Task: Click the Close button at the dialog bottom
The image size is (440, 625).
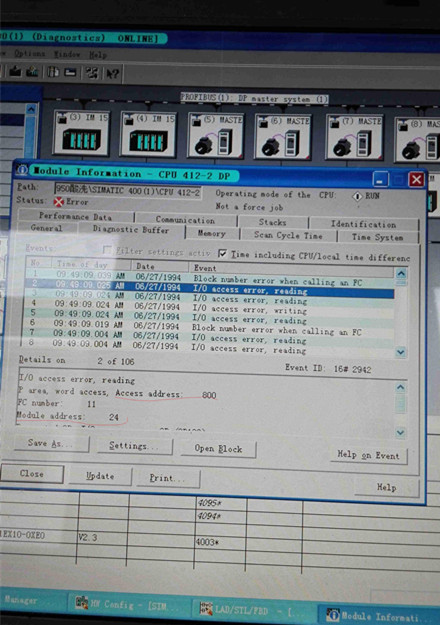Action: click(32, 474)
